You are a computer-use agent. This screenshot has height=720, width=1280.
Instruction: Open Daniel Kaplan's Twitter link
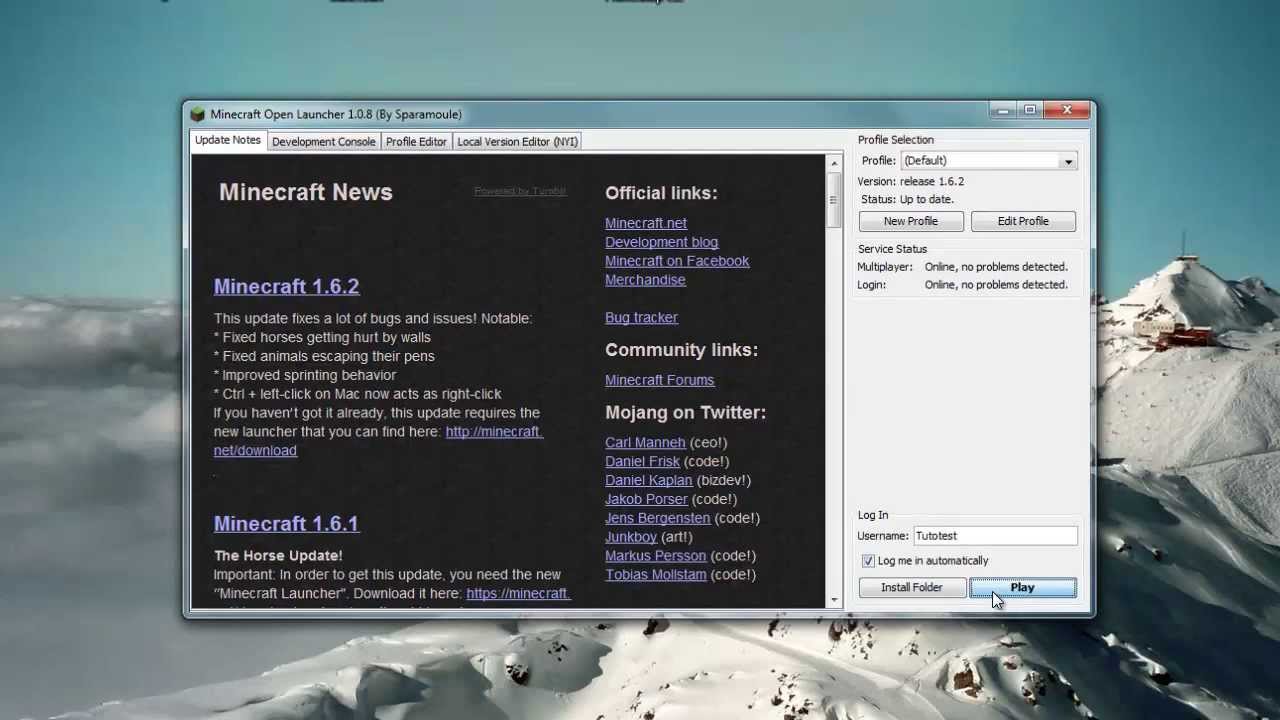pos(648,481)
